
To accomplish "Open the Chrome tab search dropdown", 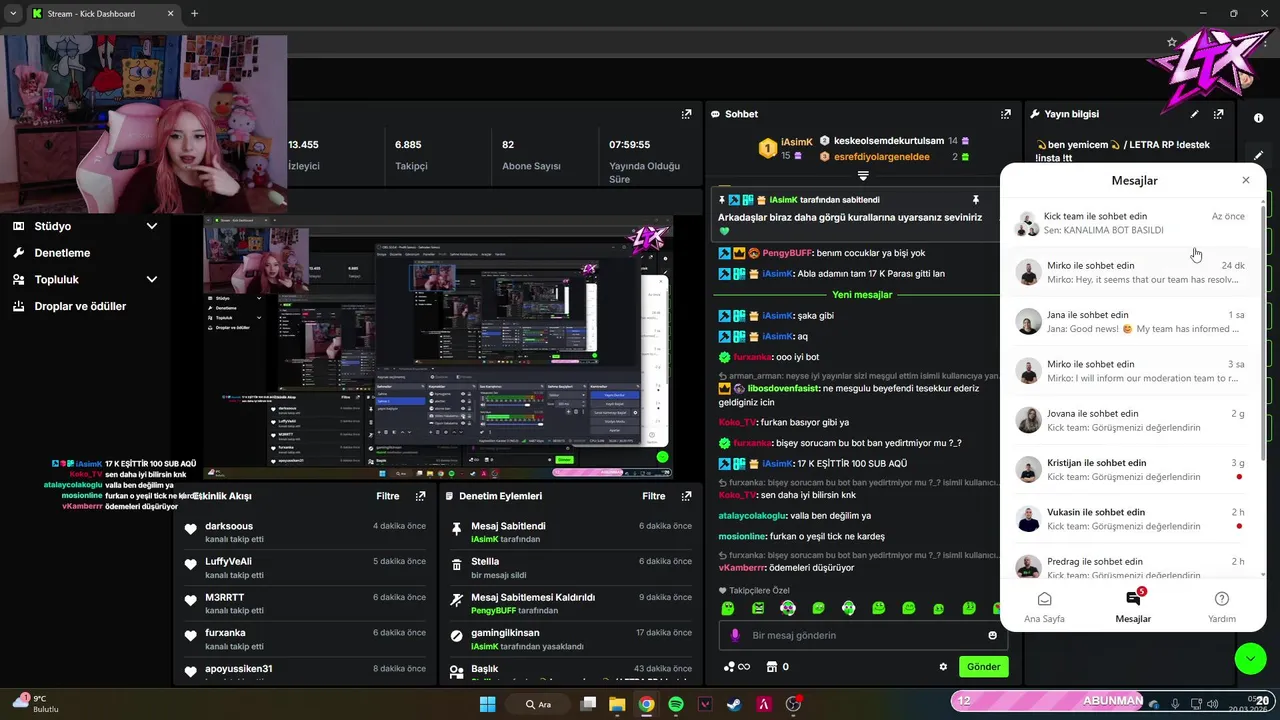I will (13, 13).
